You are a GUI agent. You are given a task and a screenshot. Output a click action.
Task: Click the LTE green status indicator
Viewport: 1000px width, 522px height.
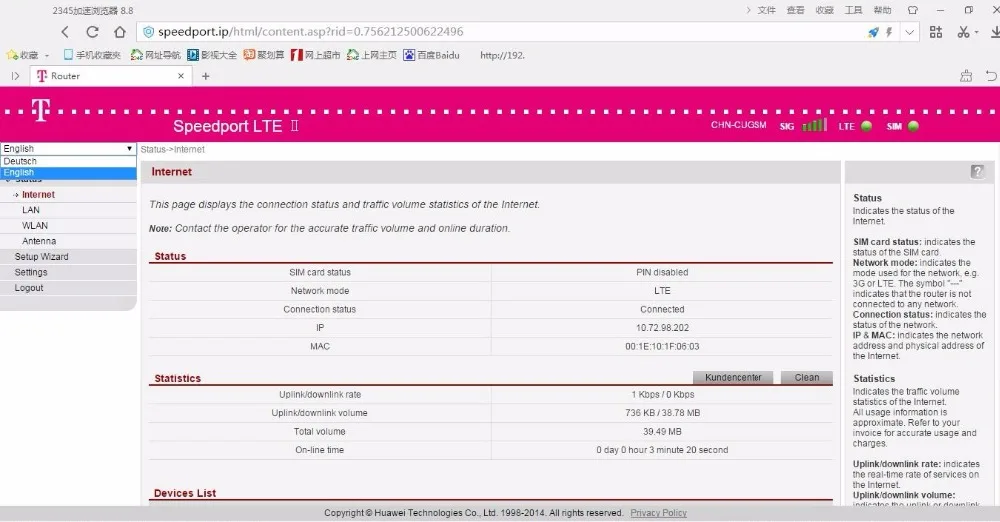click(x=866, y=126)
